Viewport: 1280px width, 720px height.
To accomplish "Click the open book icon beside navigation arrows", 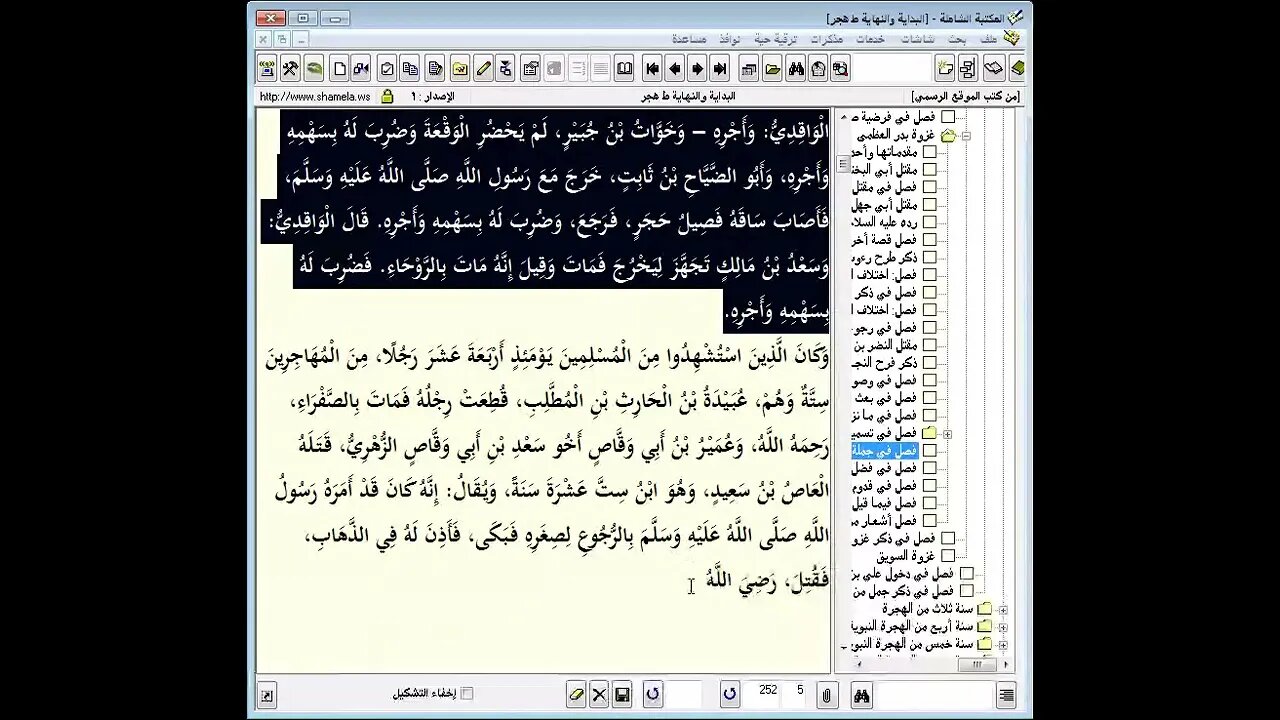I will [624, 69].
